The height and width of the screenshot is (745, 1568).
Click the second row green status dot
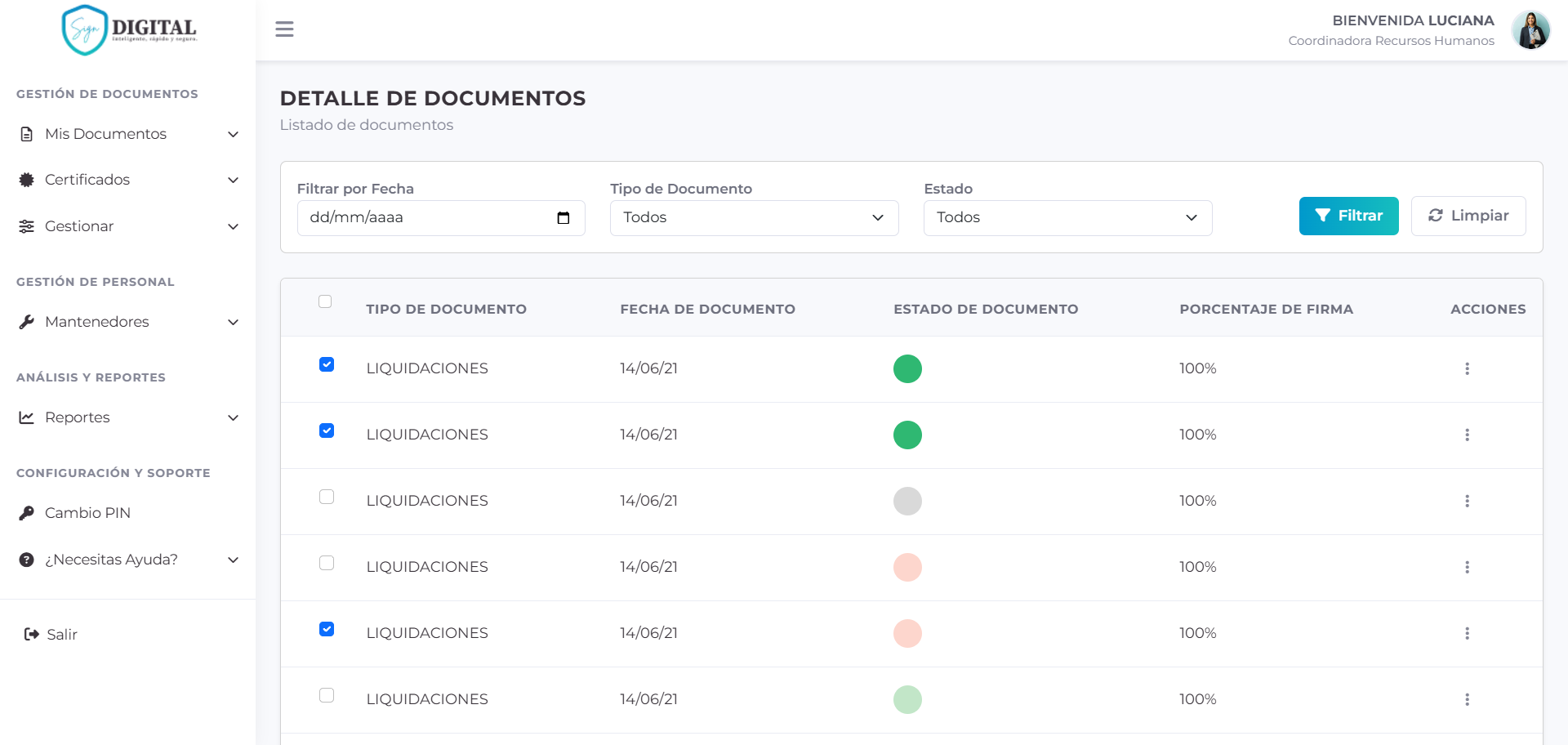pos(907,435)
